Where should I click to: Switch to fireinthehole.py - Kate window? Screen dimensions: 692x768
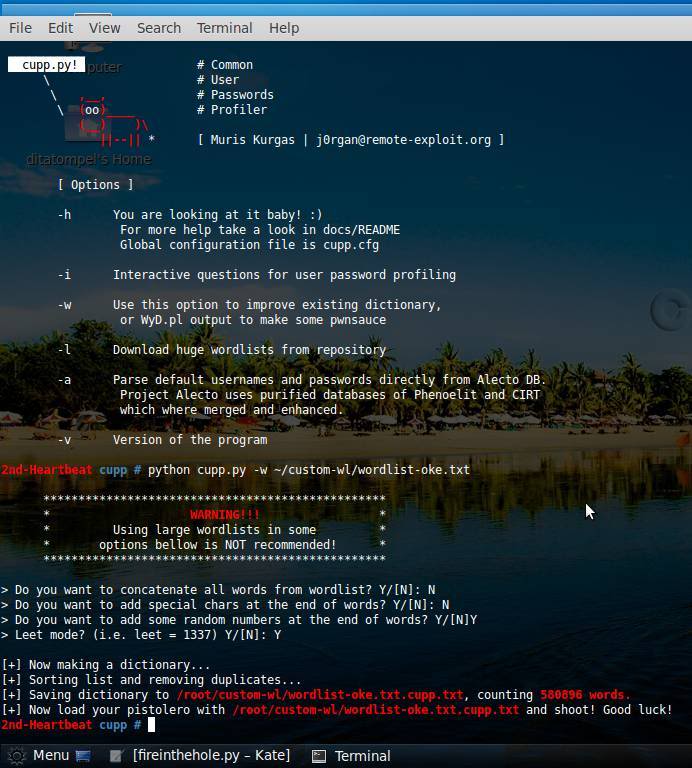[211, 755]
